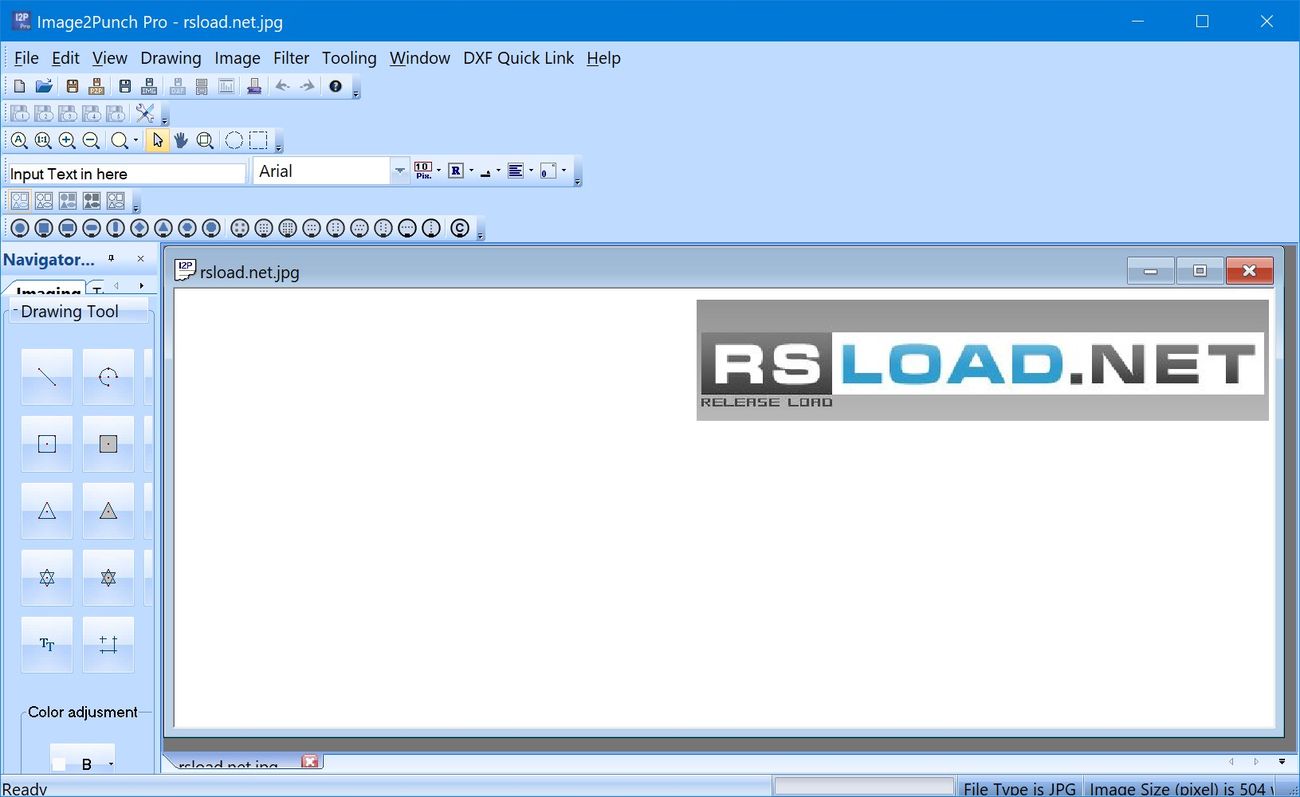Click the New file icon
This screenshot has height=797, width=1300.
(19, 87)
